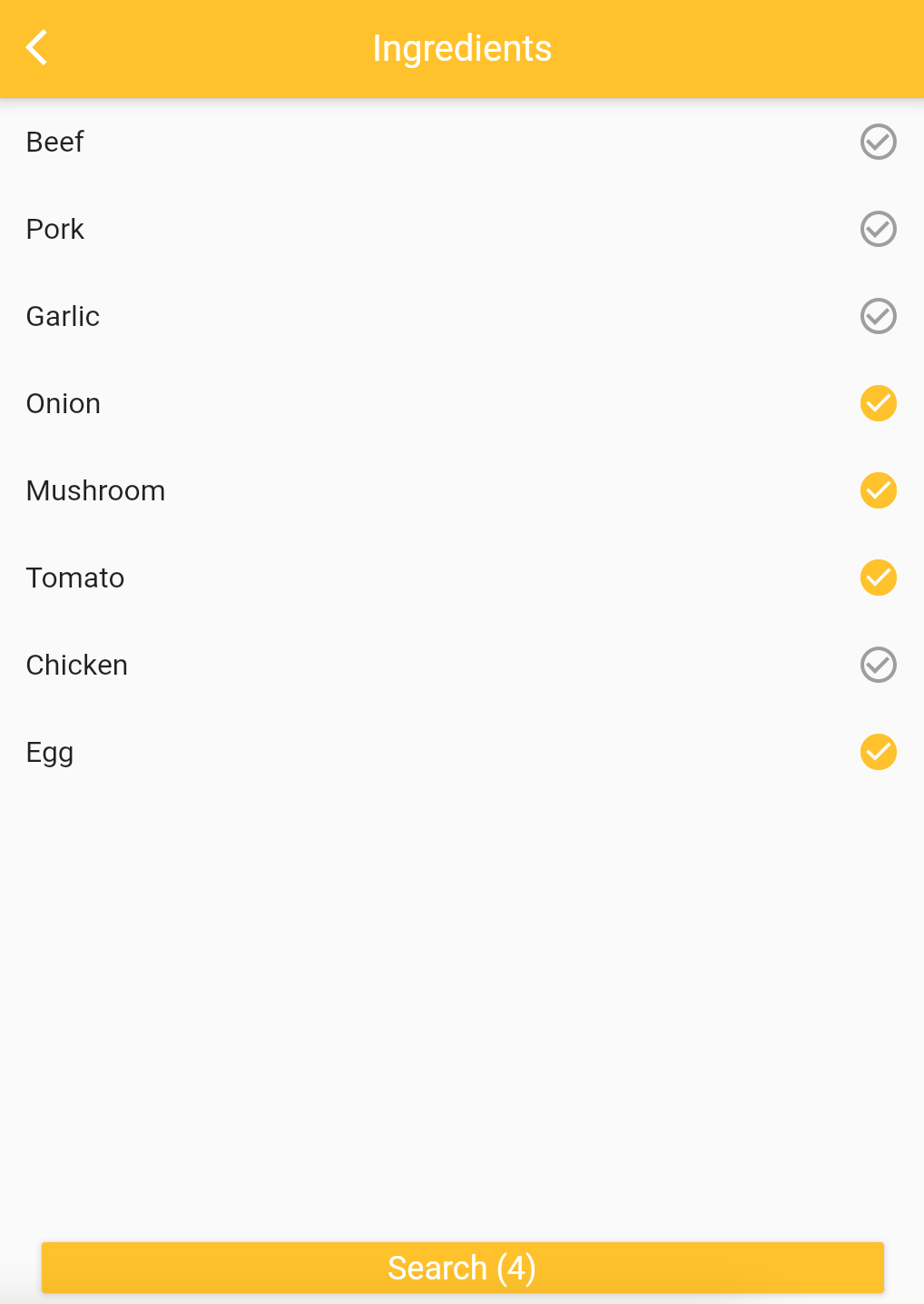Go back using the arrow icon

[x=37, y=48]
